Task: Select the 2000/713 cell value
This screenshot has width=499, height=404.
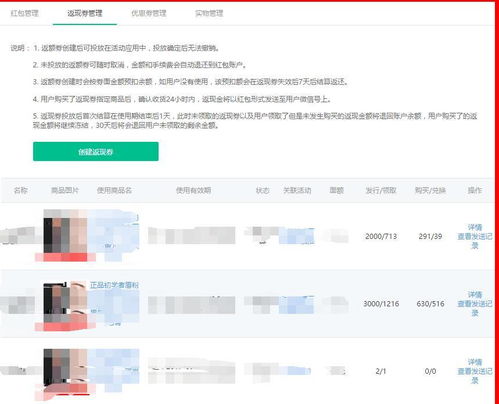Action: click(x=381, y=236)
